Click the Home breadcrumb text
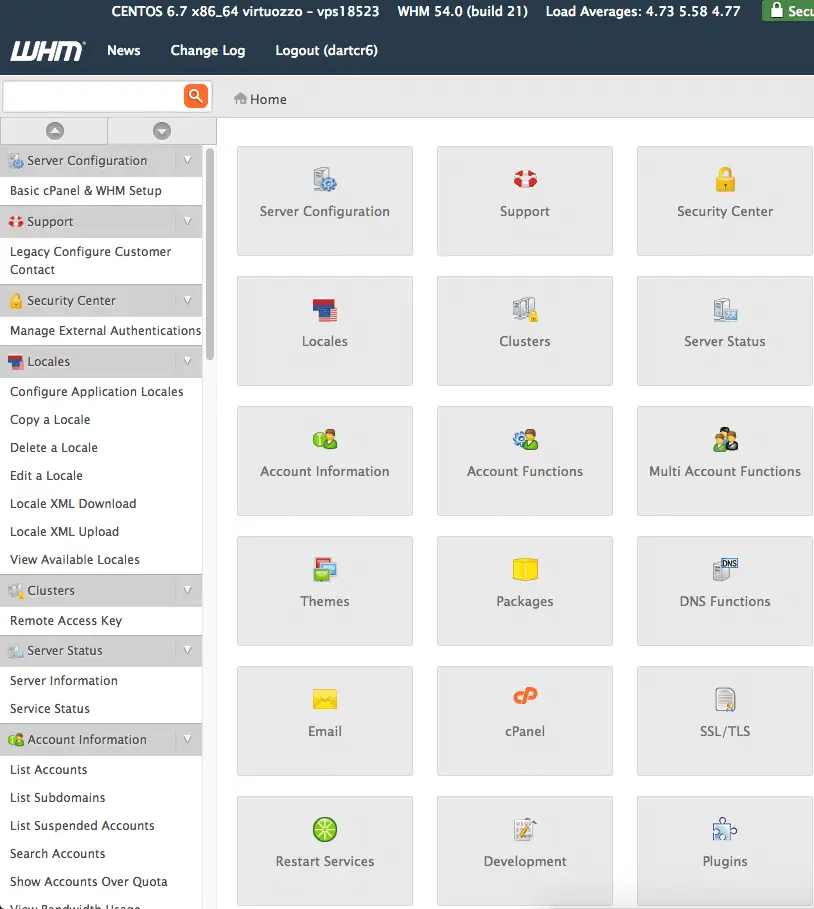Image resolution: width=814 pixels, height=909 pixels. [x=268, y=99]
